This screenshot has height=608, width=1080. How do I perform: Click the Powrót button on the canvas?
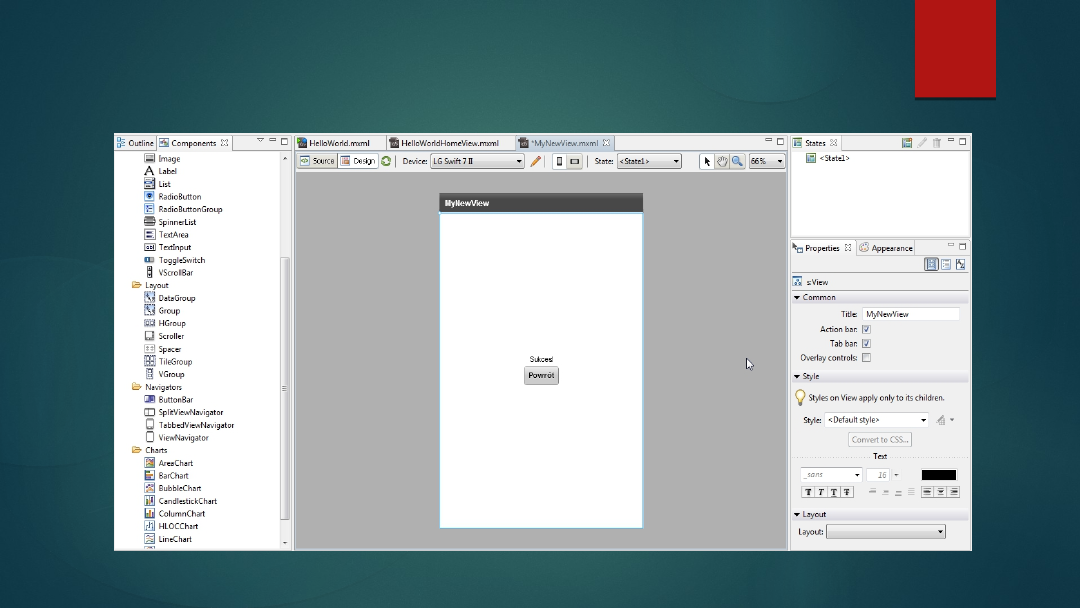pyautogui.click(x=541, y=376)
